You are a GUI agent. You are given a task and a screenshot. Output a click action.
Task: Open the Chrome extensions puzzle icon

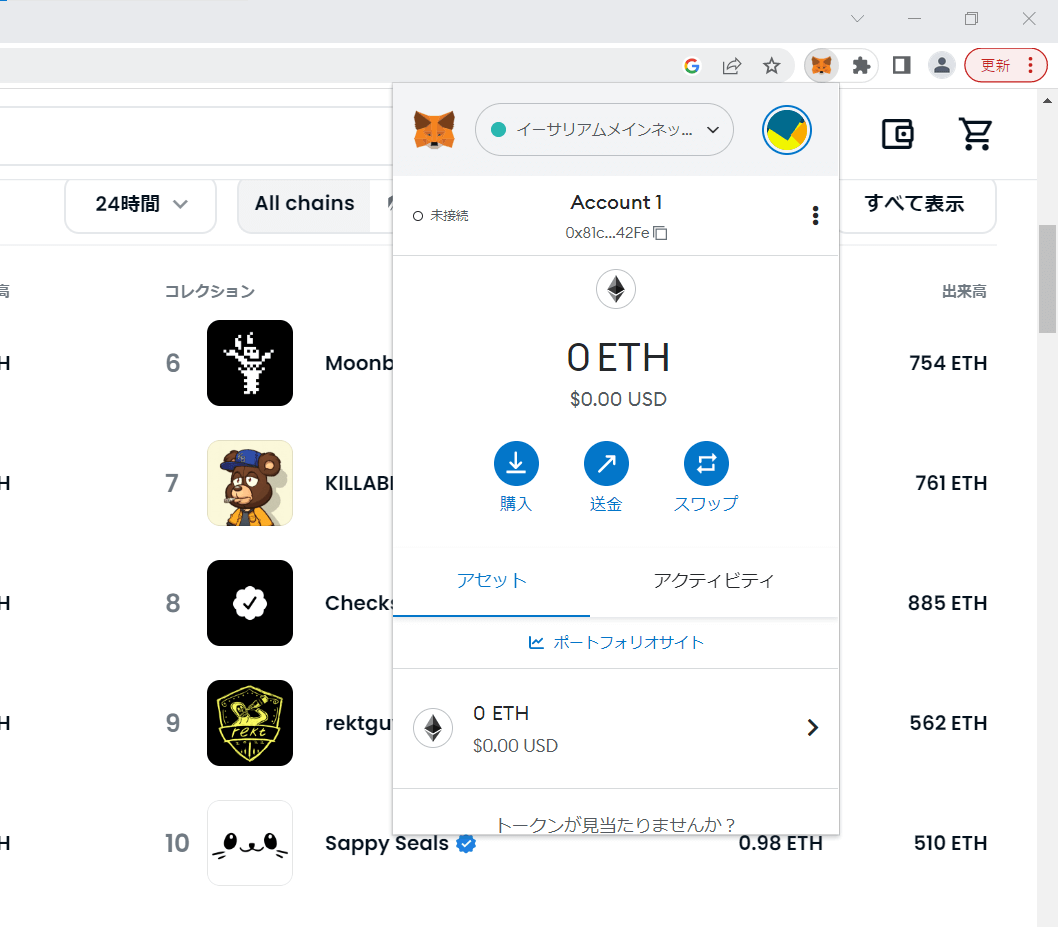860,66
